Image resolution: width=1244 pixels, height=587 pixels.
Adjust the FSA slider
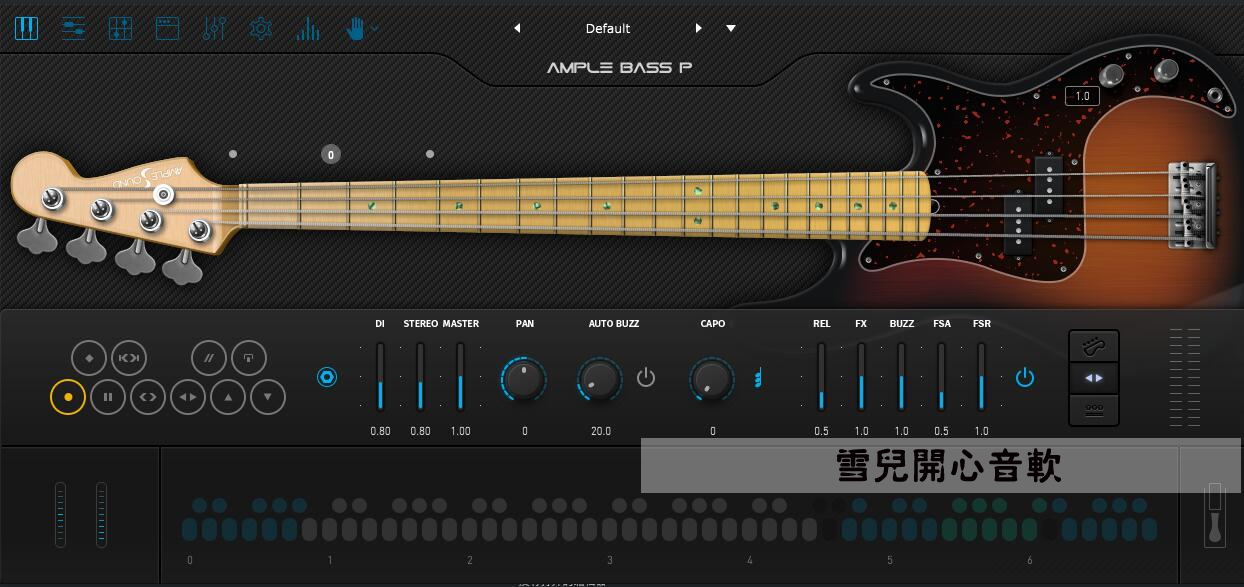coord(941,376)
